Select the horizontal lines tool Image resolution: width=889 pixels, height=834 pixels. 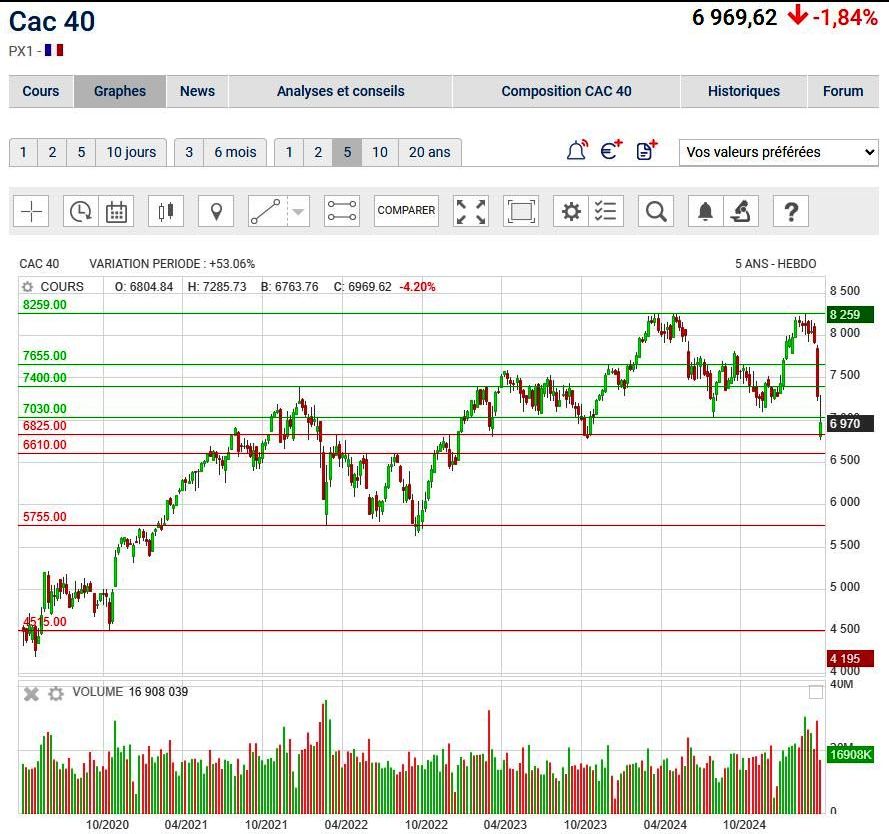342,211
